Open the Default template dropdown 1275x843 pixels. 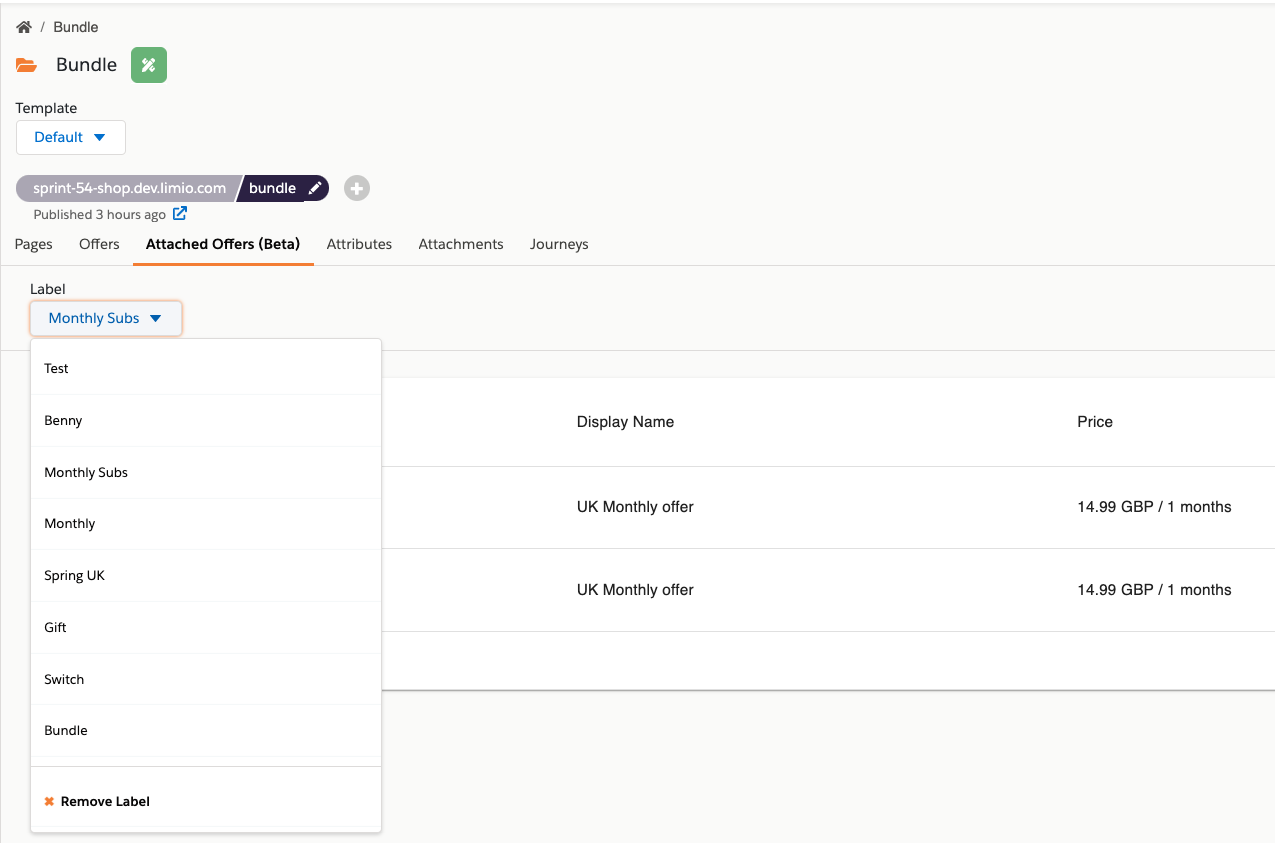click(71, 138)
